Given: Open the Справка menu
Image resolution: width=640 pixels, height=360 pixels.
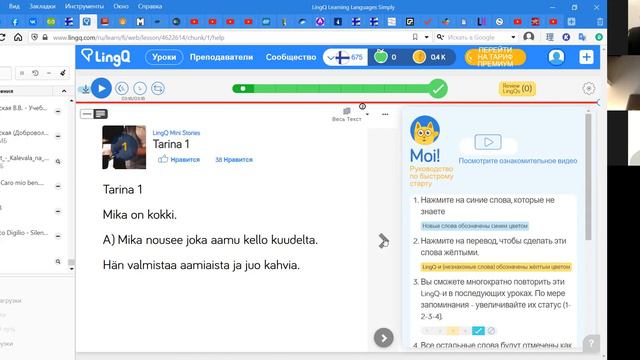Looking at the screenshot, I should coord(150,7).
